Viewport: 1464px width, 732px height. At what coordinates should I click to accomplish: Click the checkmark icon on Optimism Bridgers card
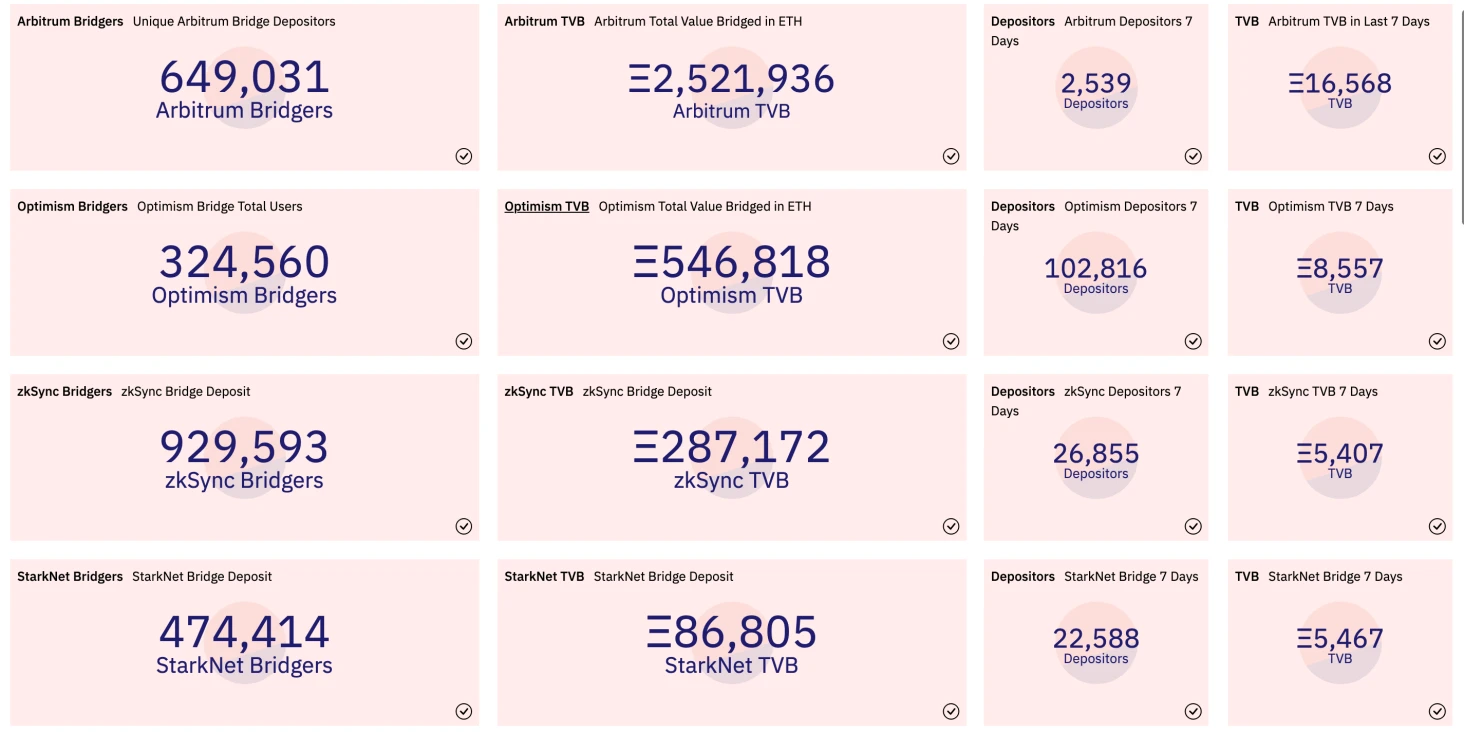click(464, 341)
